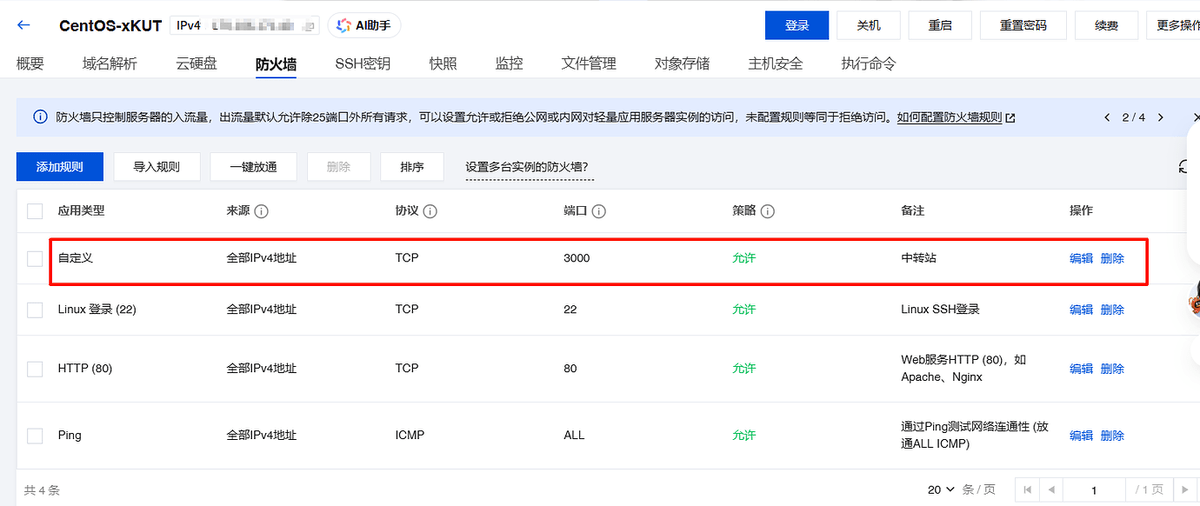
Task: Select the 自定义 port 3000 rule checkbox
Action: click(x=35, y=258)
